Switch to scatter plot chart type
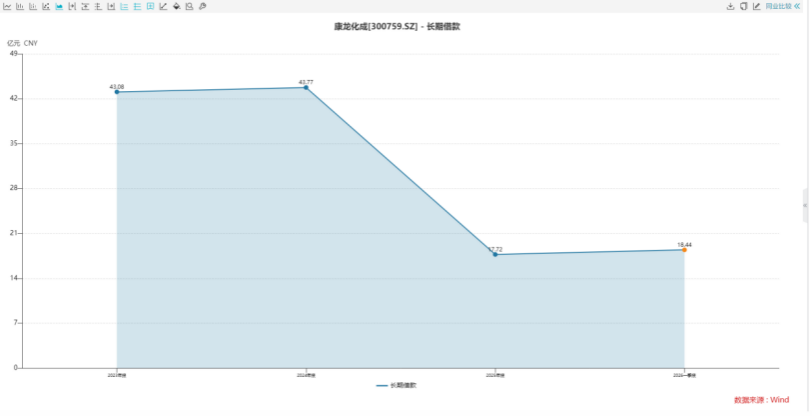The image size is (812, 416). point(46,6)
